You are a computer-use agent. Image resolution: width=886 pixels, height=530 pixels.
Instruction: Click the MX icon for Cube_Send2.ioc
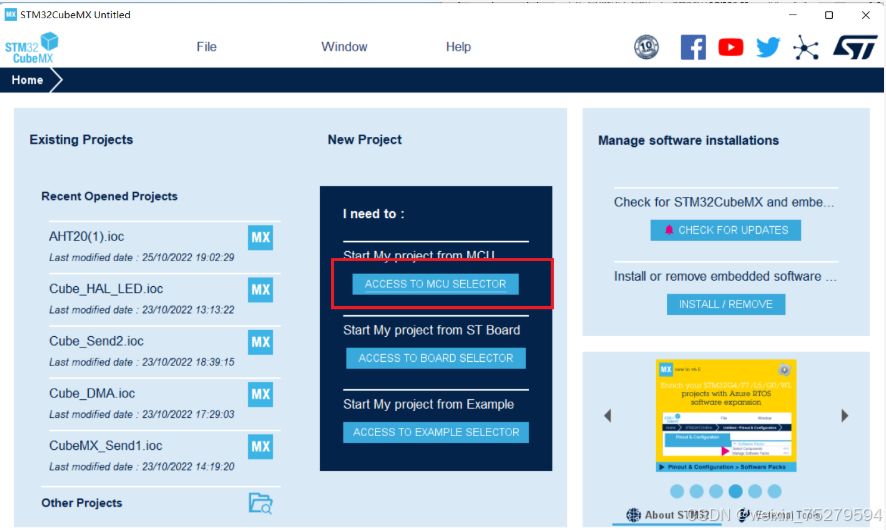click(260, 342)
